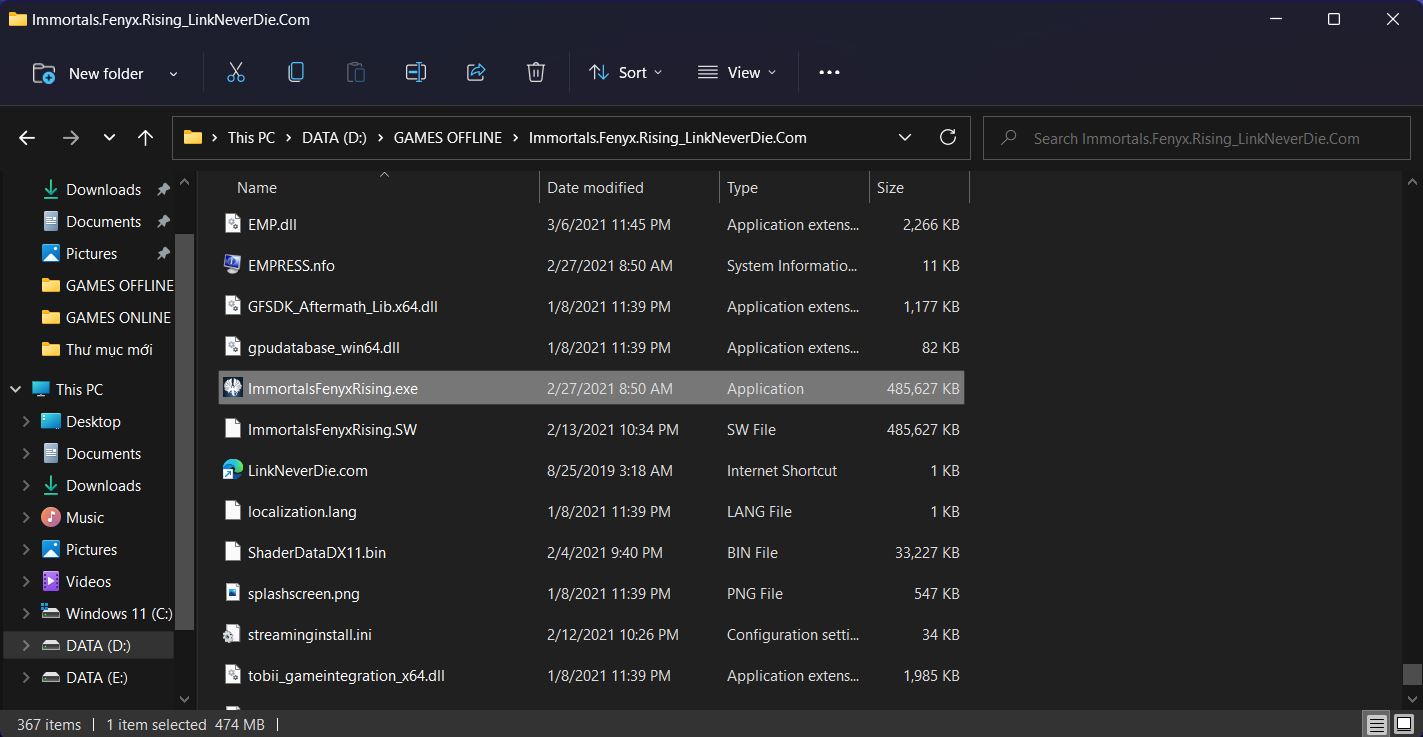Click GAMES OFFLINE in the breadcrumb path

(x=447, y=138)
